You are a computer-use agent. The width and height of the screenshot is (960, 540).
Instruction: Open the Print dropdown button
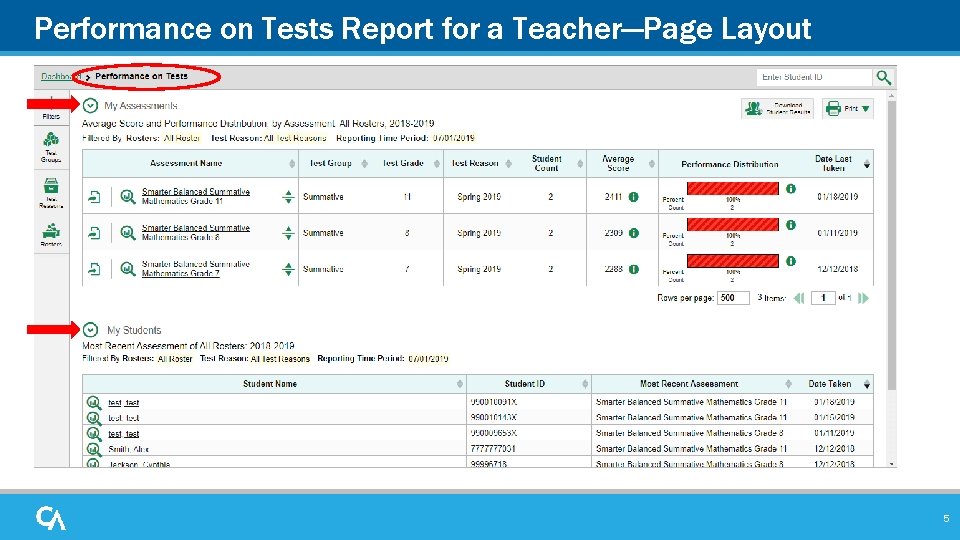click(848, 109)
